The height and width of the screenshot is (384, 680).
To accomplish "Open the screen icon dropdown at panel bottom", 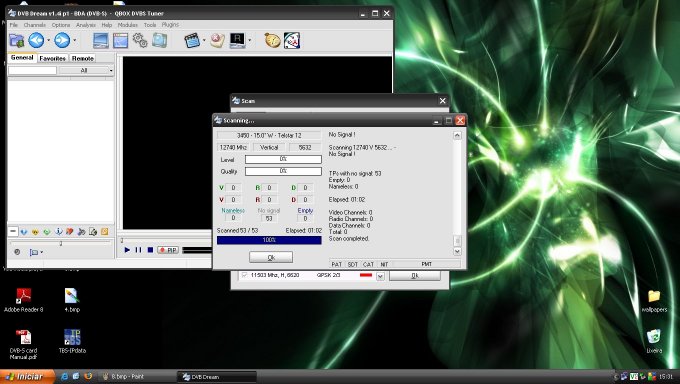I will [36, 252].
